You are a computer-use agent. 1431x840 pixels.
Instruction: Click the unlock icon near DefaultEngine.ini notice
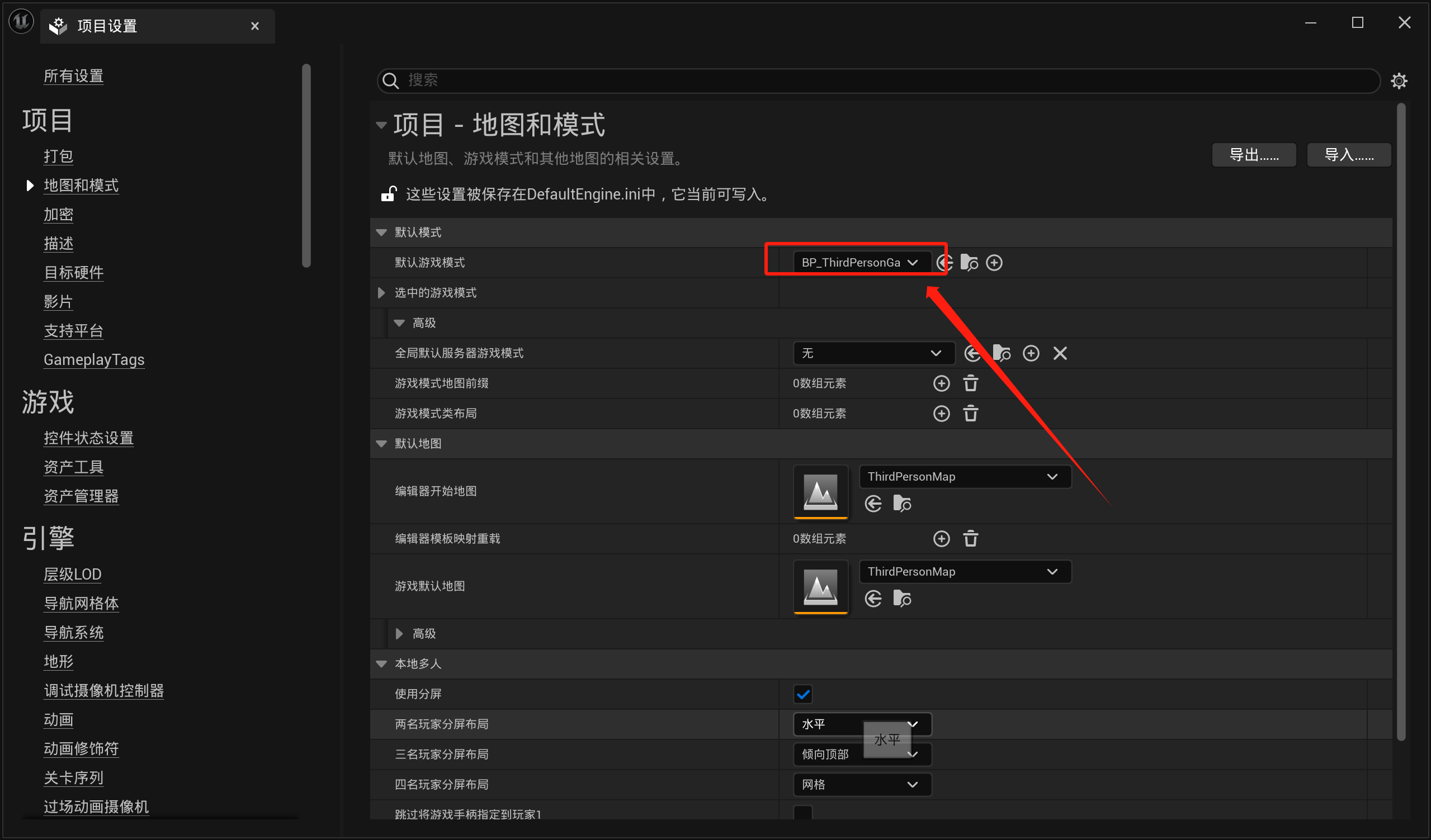(389, 193)
